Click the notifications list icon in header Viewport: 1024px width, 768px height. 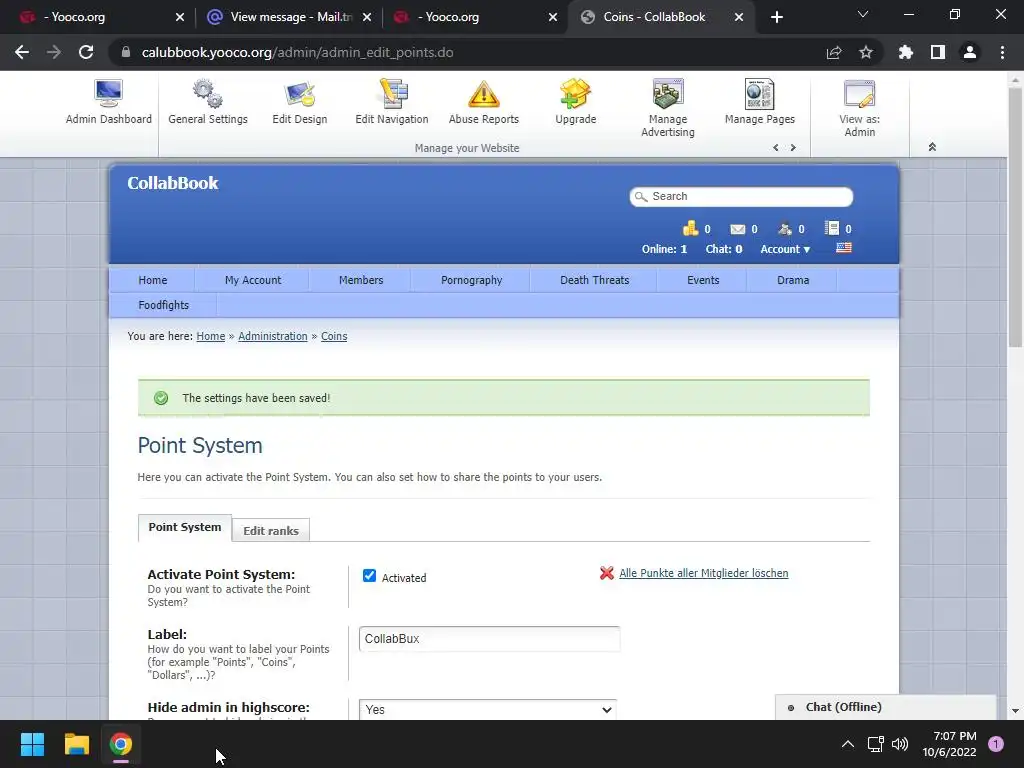[831, 228]
